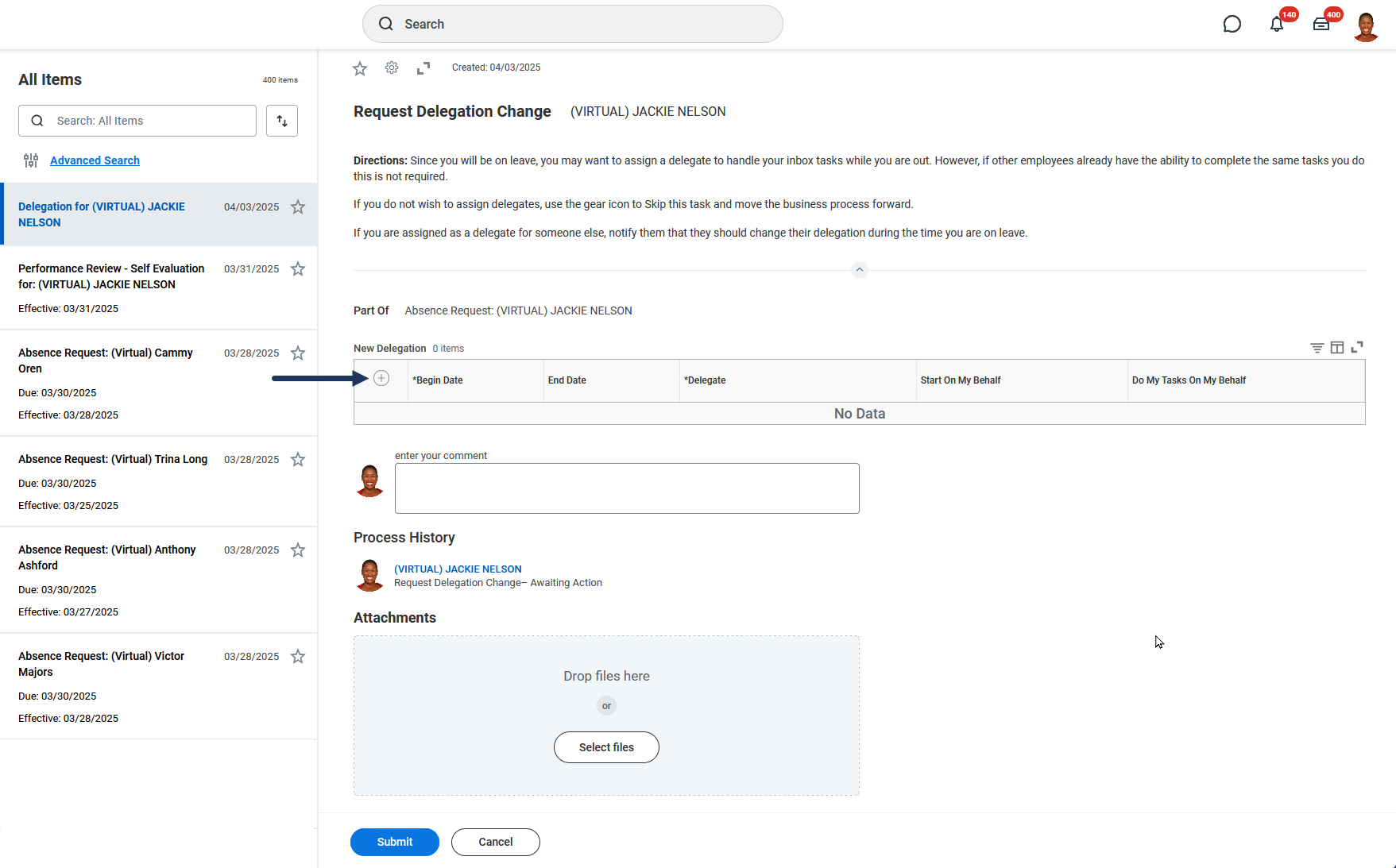Add a new delegation row with plus icon

click(x=381, y=379)
